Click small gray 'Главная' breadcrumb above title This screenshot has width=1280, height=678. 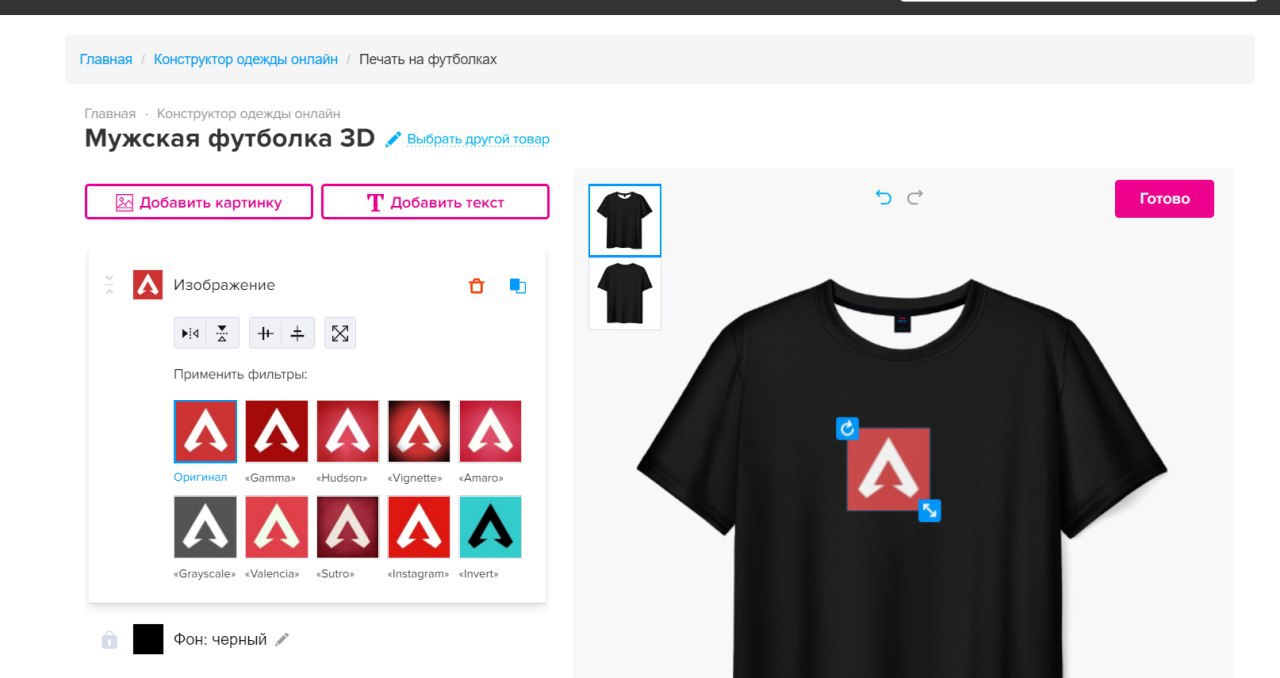click(x=110, y=114)
